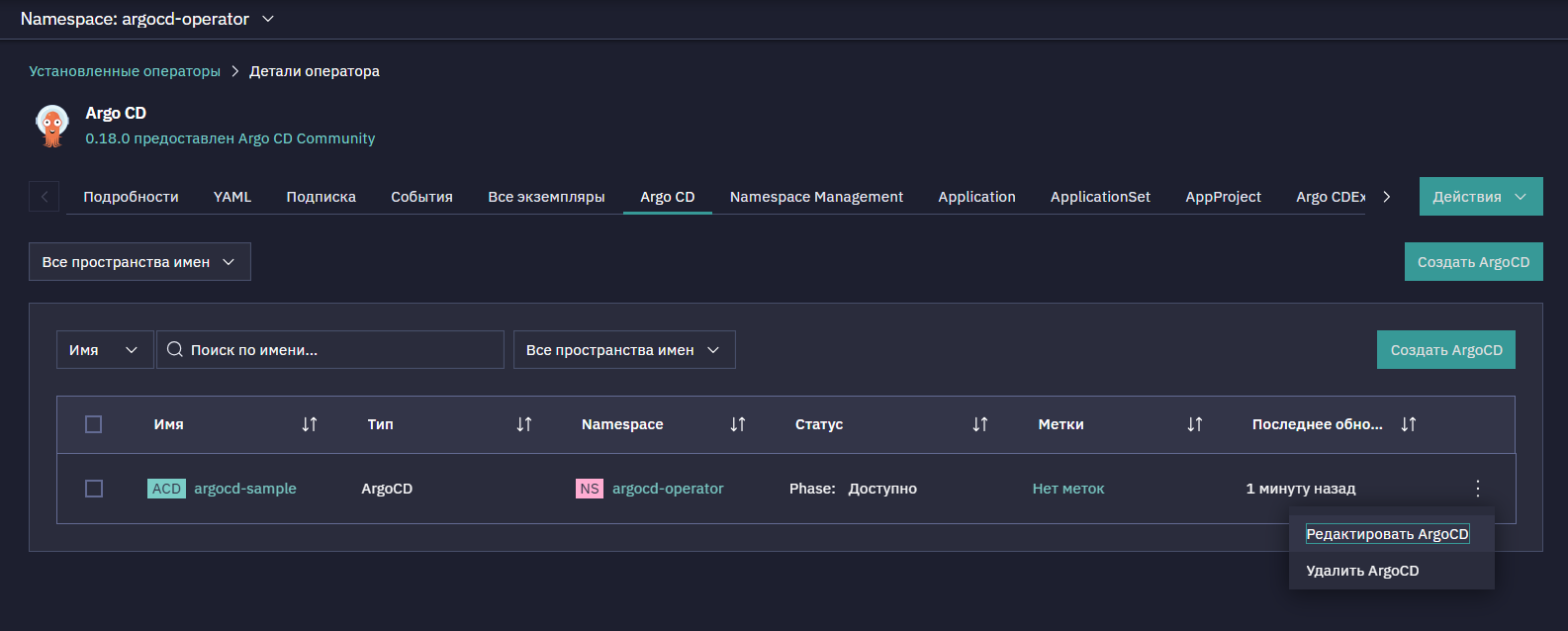Open the Namespace Management tab
This screenshot has height=631, width=1568.
click(x=816, y=197)
